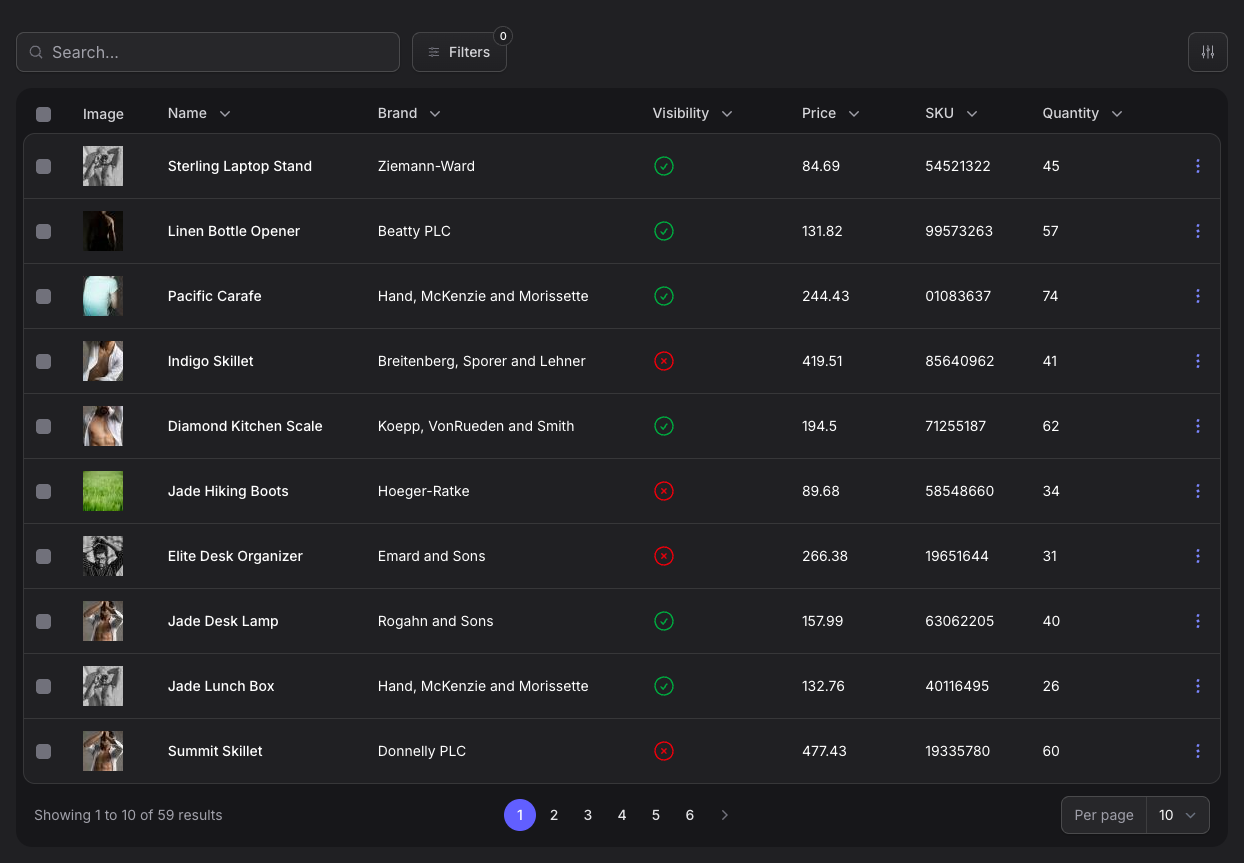This screenshot has width=1244, height=863.
Task: Click SKU 19651644
Action: 957,556
